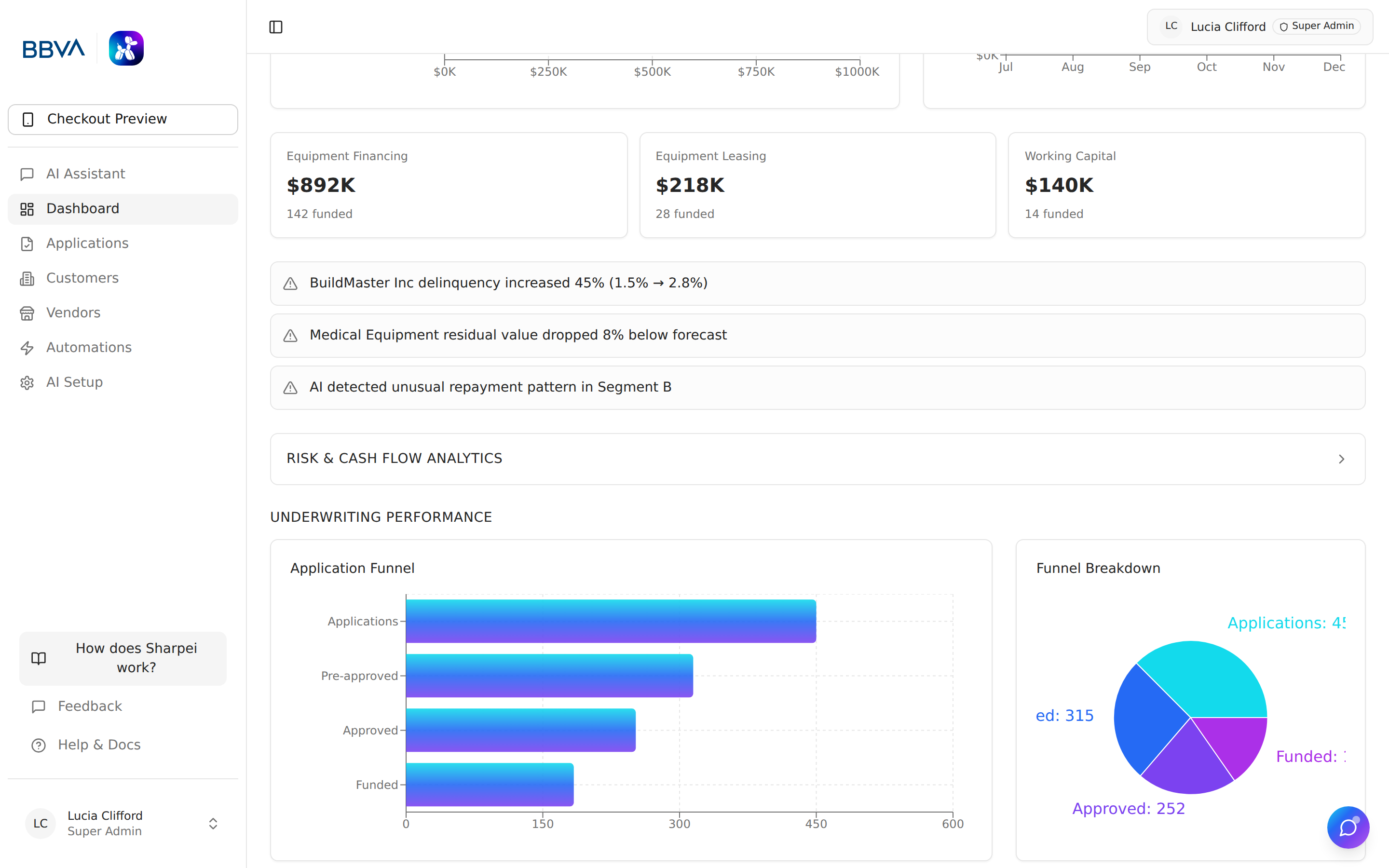The height and width of the screenshot is (868, 1389).
Task: Select the Customers icon
Action: pyautogui.click(x=27, y=278)
